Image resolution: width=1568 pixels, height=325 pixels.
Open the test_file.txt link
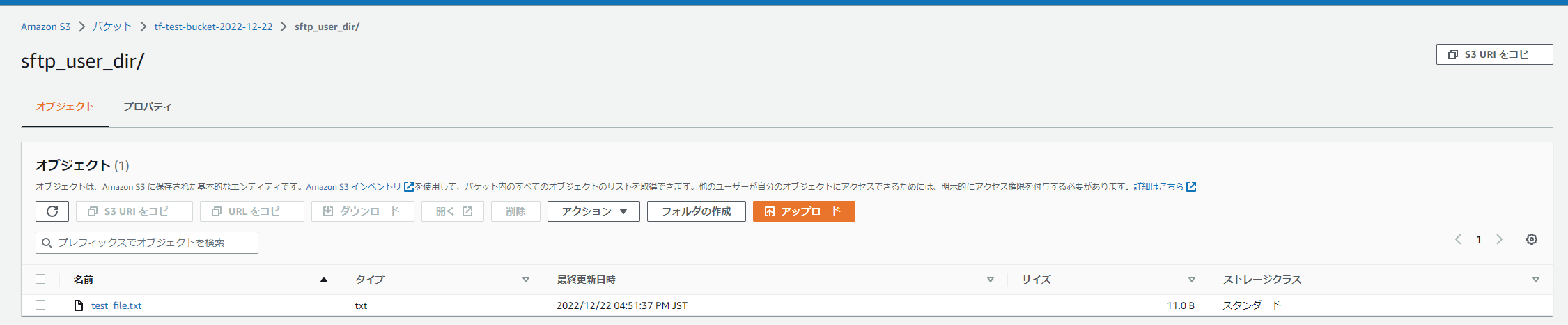[x=116, y=305]
